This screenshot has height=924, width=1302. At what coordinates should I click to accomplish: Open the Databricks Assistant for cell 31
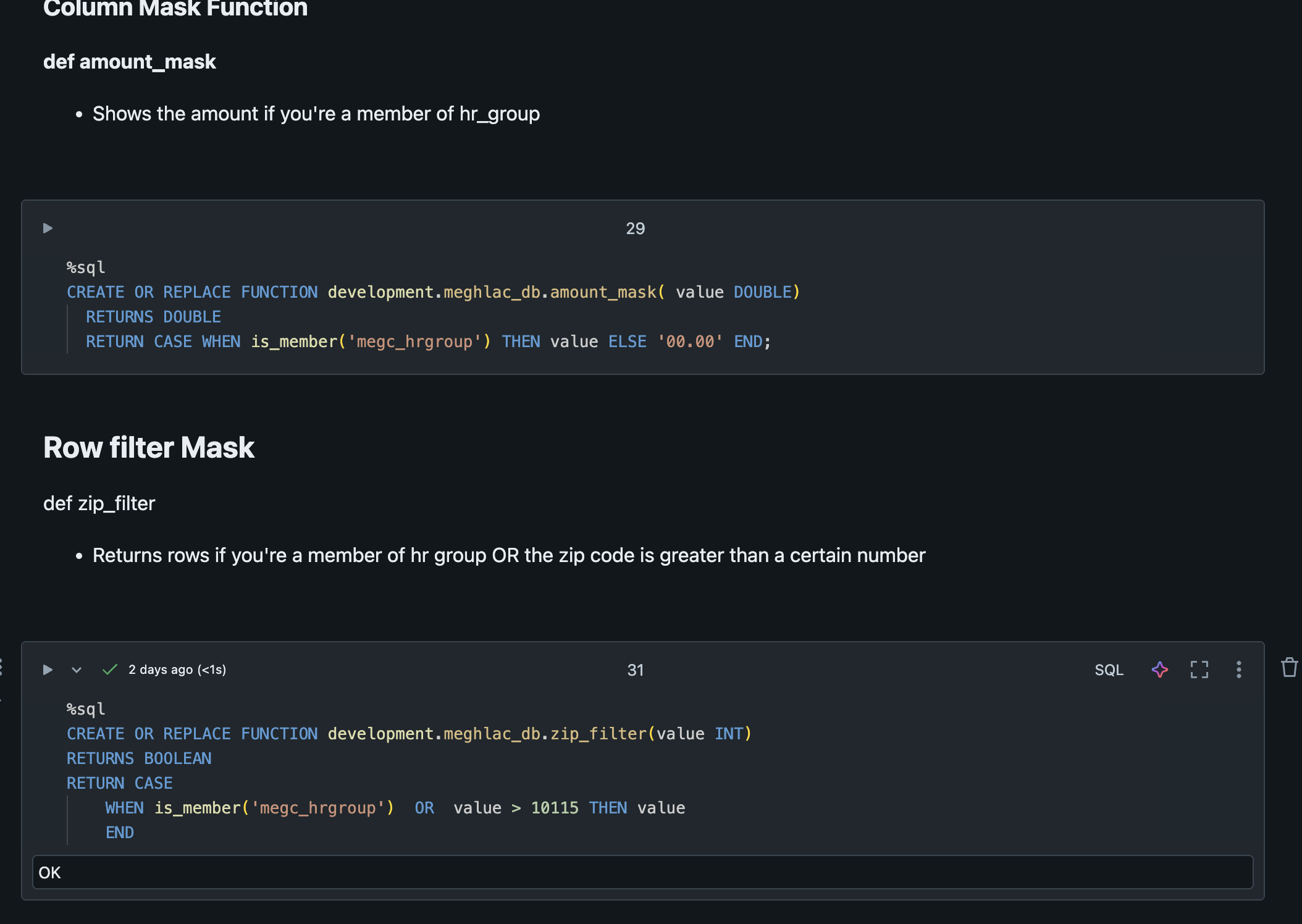click(1160, 670)
